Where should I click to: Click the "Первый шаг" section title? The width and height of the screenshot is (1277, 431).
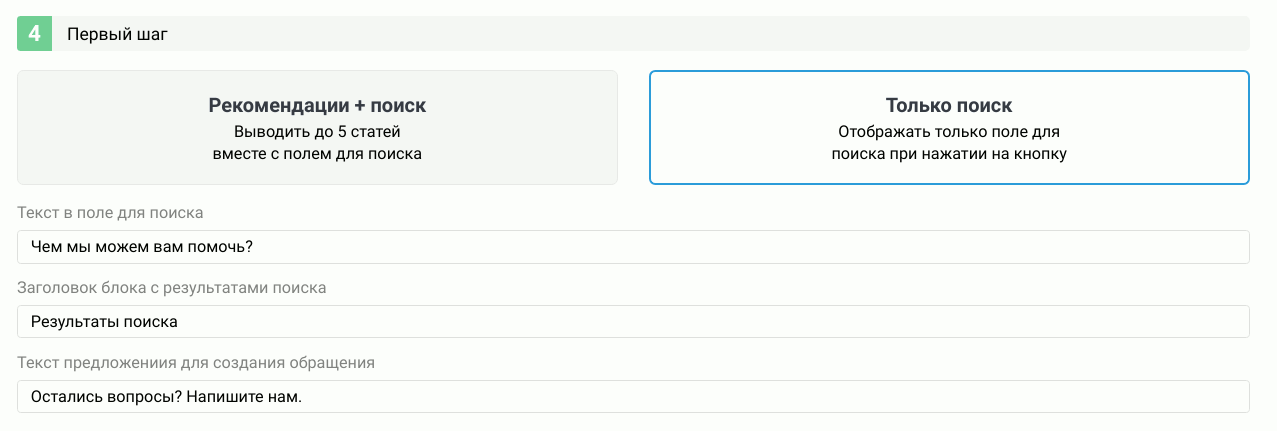coord(117,34)
